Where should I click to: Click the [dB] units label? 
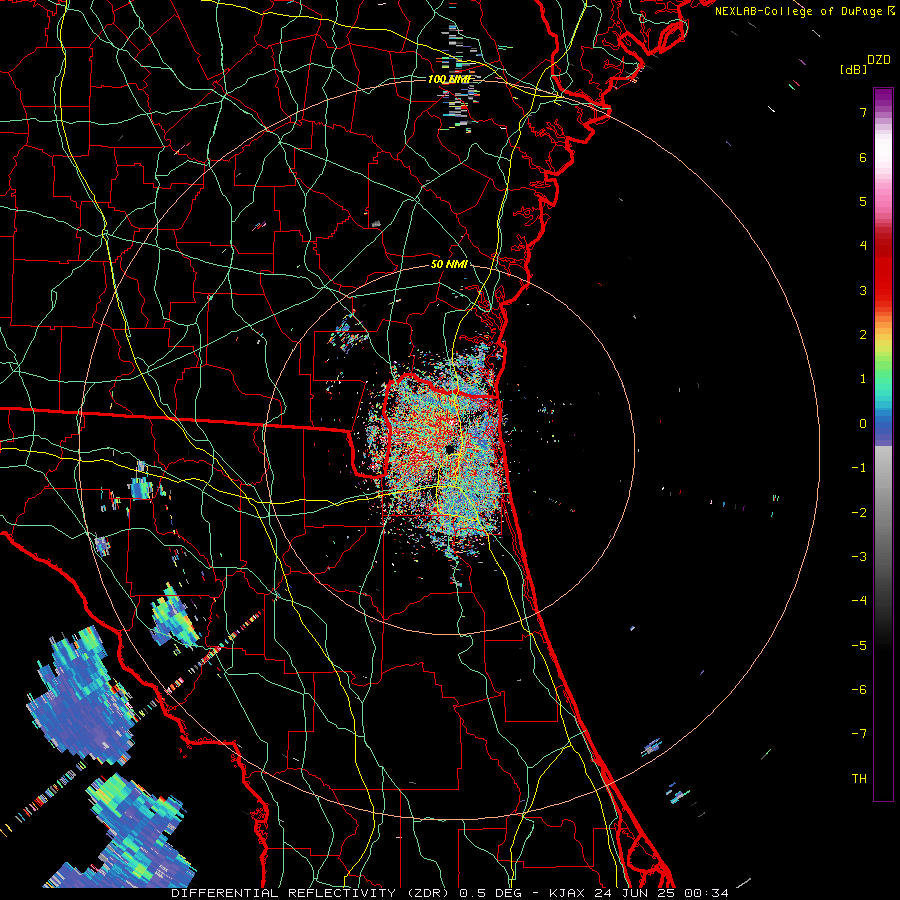point(853,69)
